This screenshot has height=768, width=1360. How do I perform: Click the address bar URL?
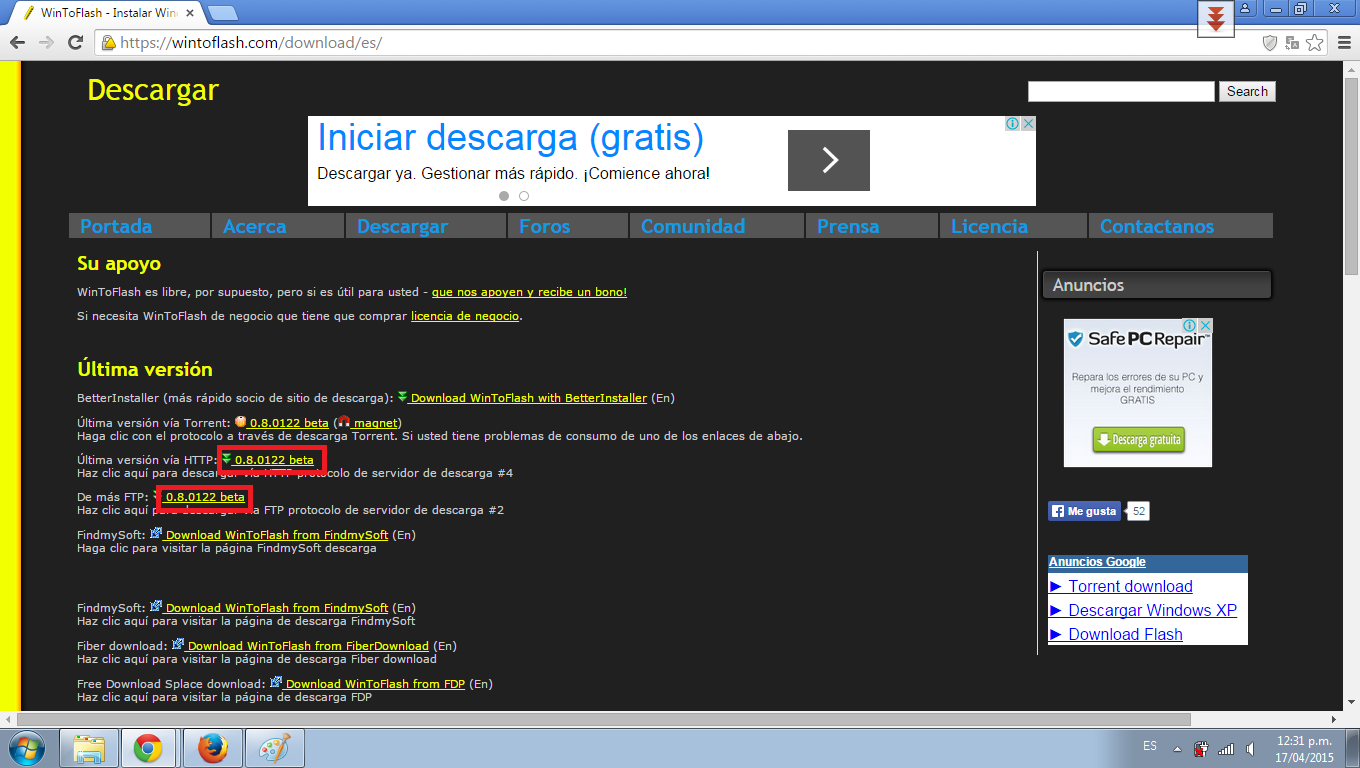click(251, 43)
